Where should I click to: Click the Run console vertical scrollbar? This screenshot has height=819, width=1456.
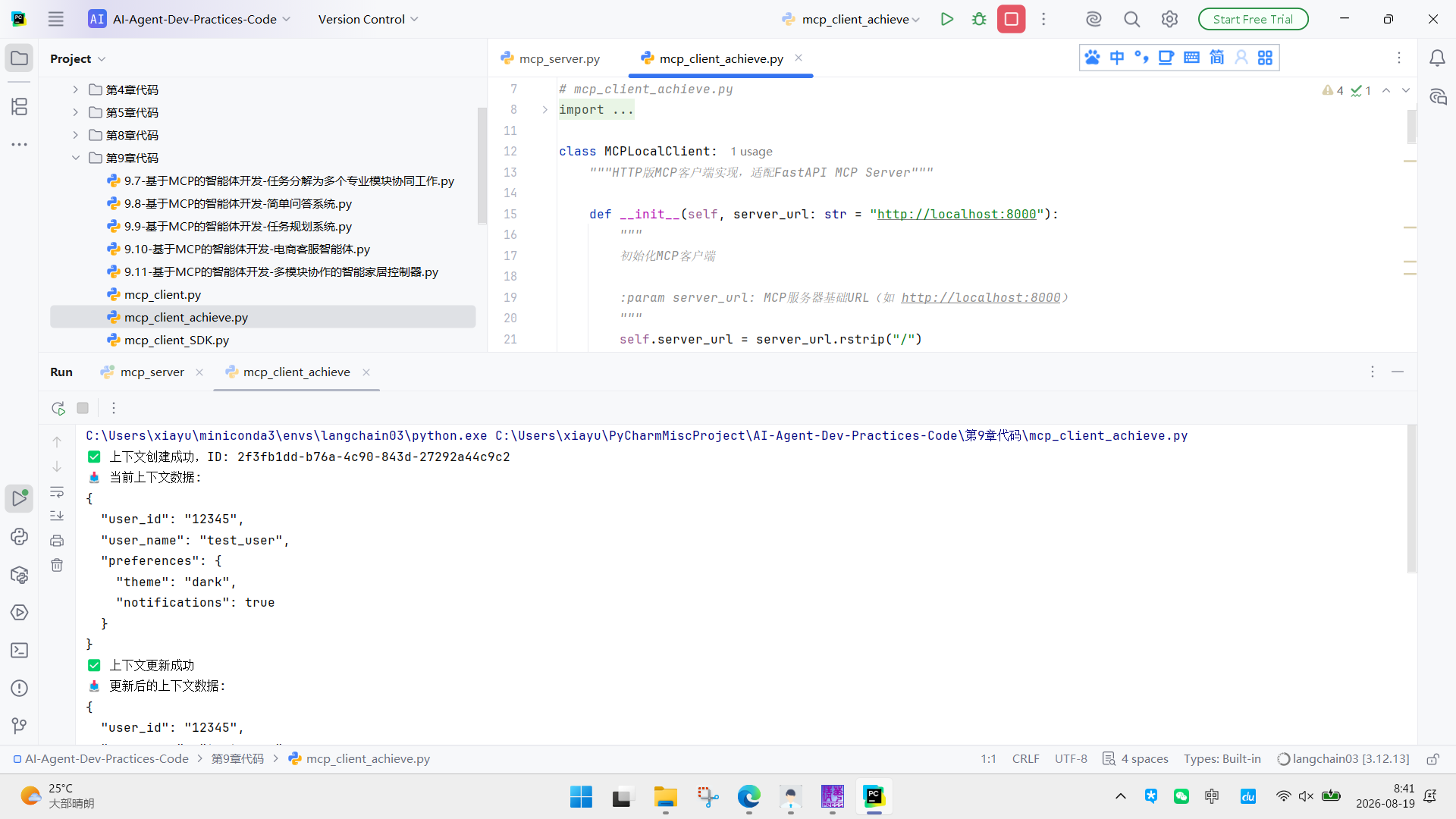[1411, 498]
